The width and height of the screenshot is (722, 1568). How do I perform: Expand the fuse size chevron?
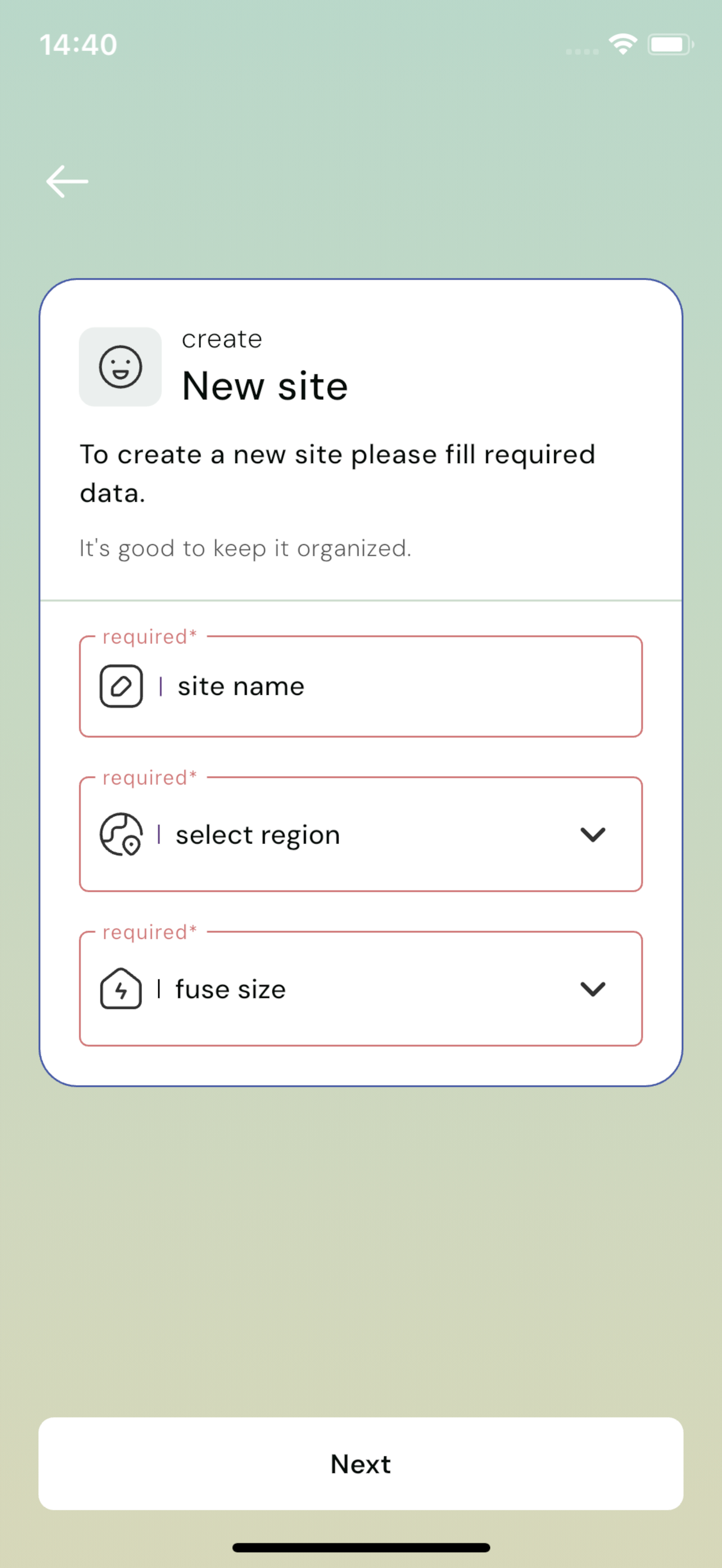pyautogui.click(x=592, y=989)
